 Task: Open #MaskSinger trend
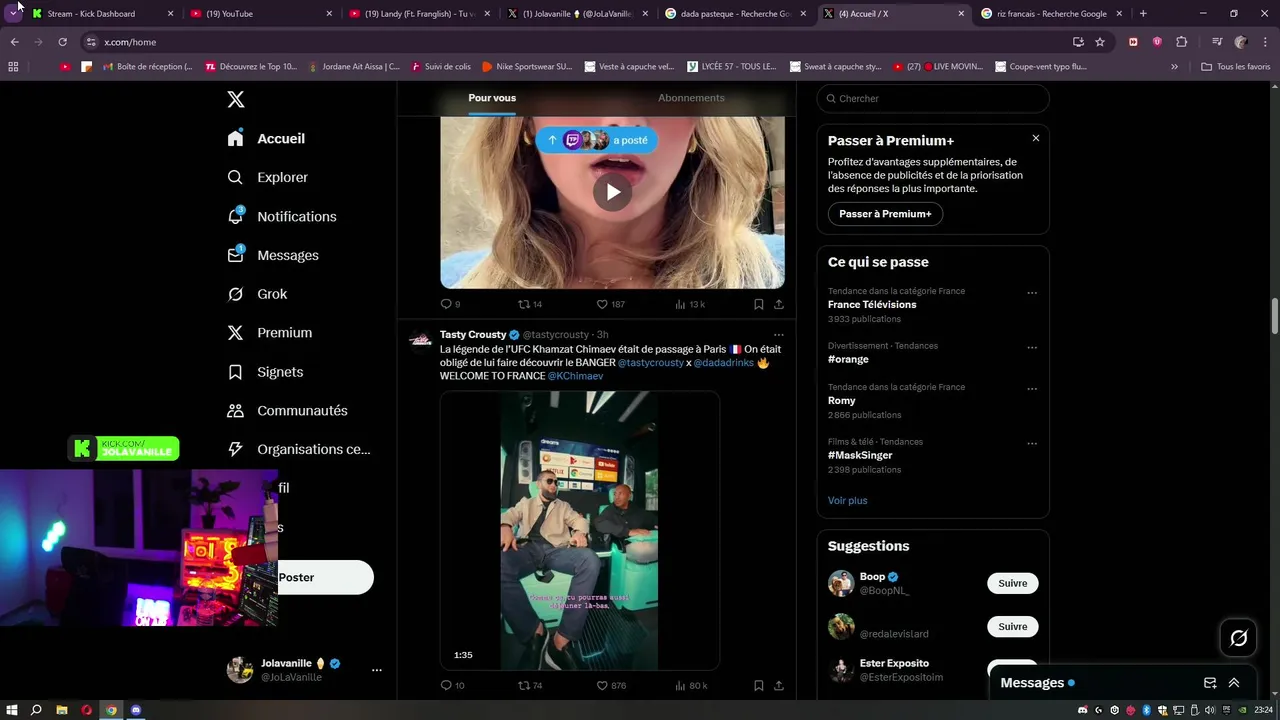(860, 455)
